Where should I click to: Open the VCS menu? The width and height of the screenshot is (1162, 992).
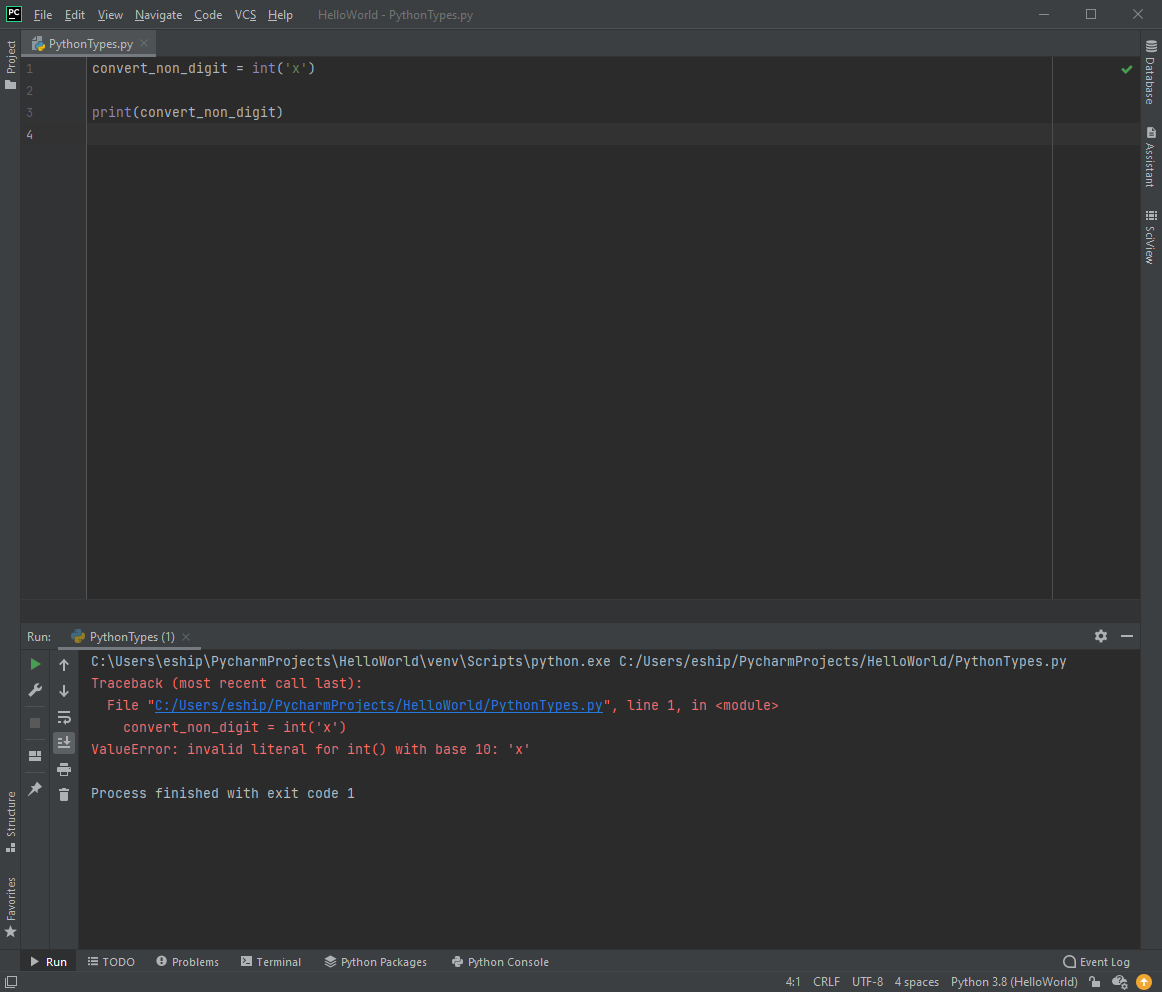point(245,14)
